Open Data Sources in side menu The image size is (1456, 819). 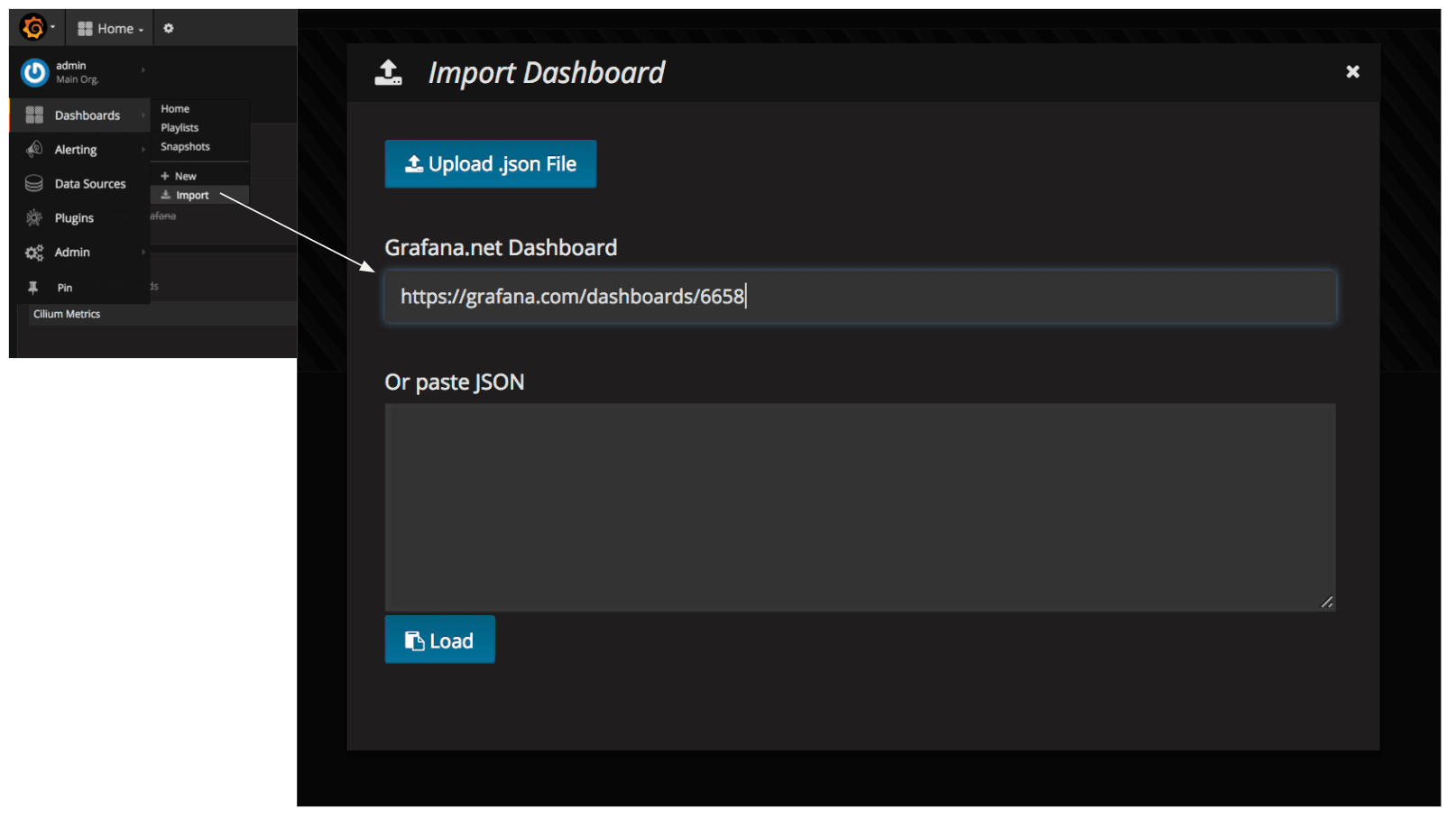pyautogui.click(x=79, y=184)
